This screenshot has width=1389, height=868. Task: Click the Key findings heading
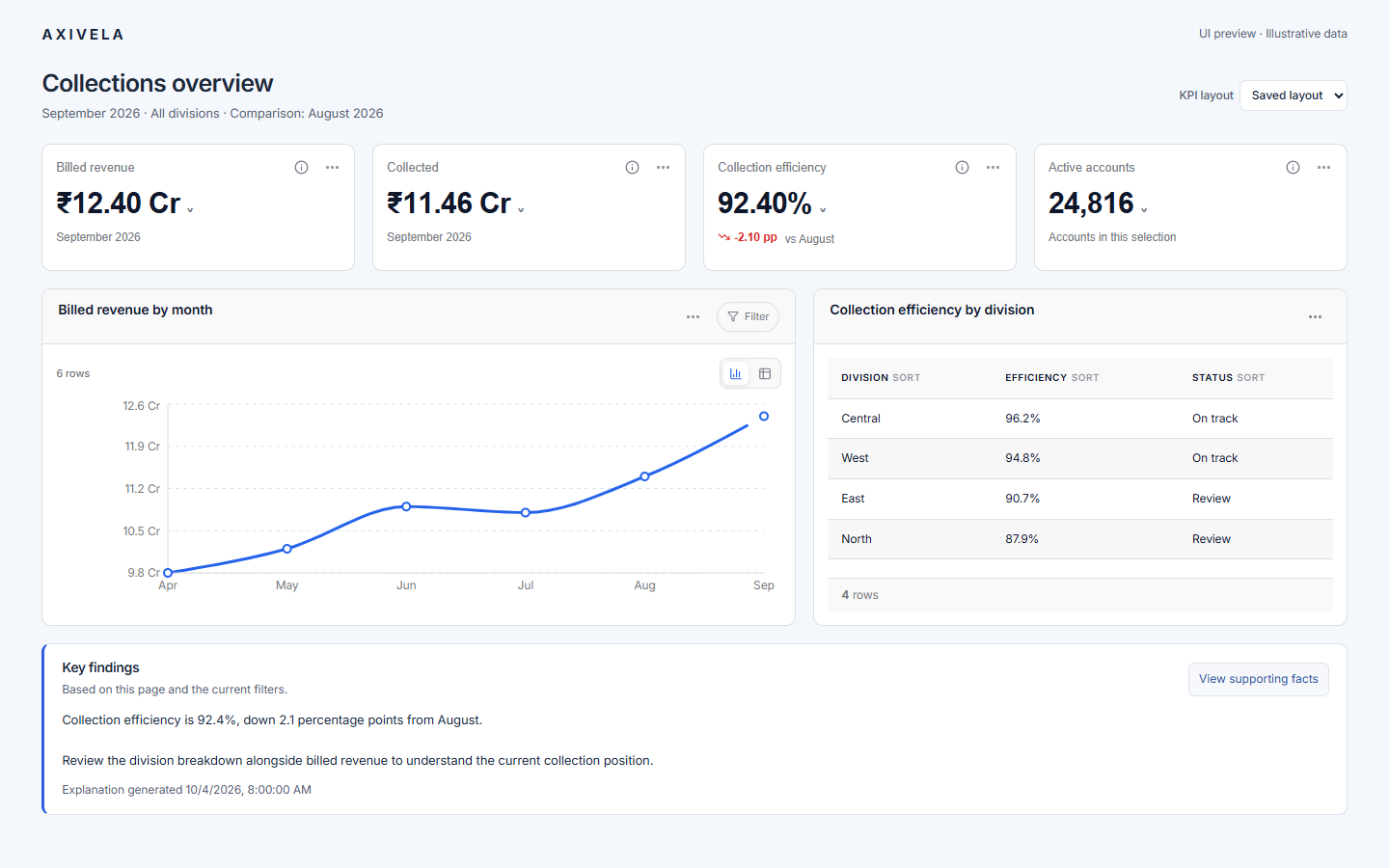click(x=100, y=667)
